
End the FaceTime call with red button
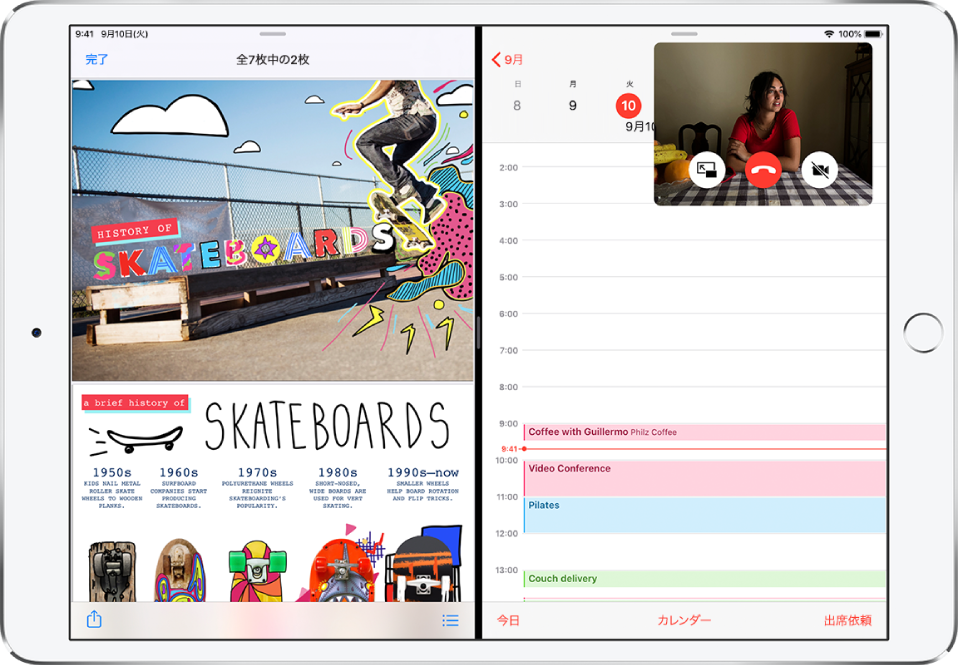pos(763,170)
